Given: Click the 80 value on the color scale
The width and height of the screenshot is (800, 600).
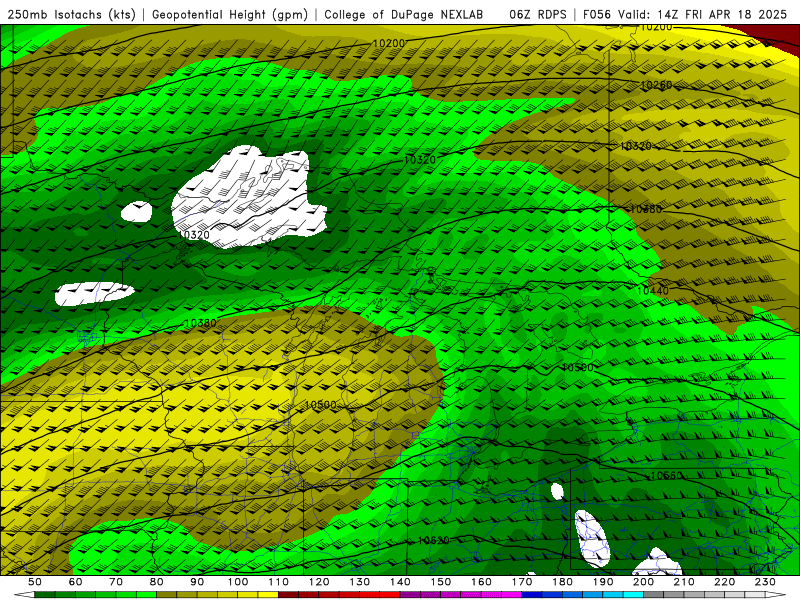Looking at the screenshot, I should tap(157, 582).
